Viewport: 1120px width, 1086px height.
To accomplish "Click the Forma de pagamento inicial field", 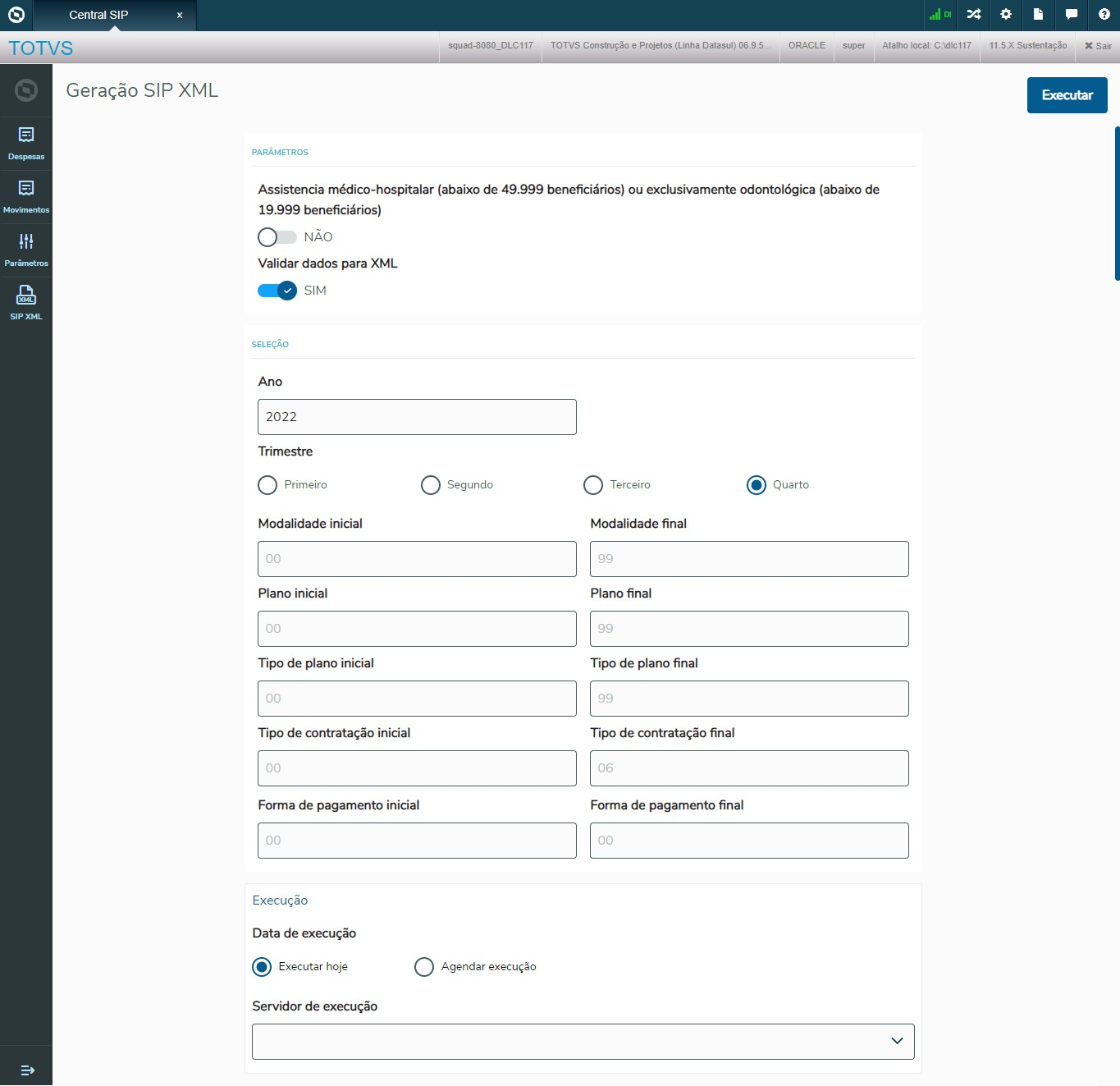I will click(417, 841).
